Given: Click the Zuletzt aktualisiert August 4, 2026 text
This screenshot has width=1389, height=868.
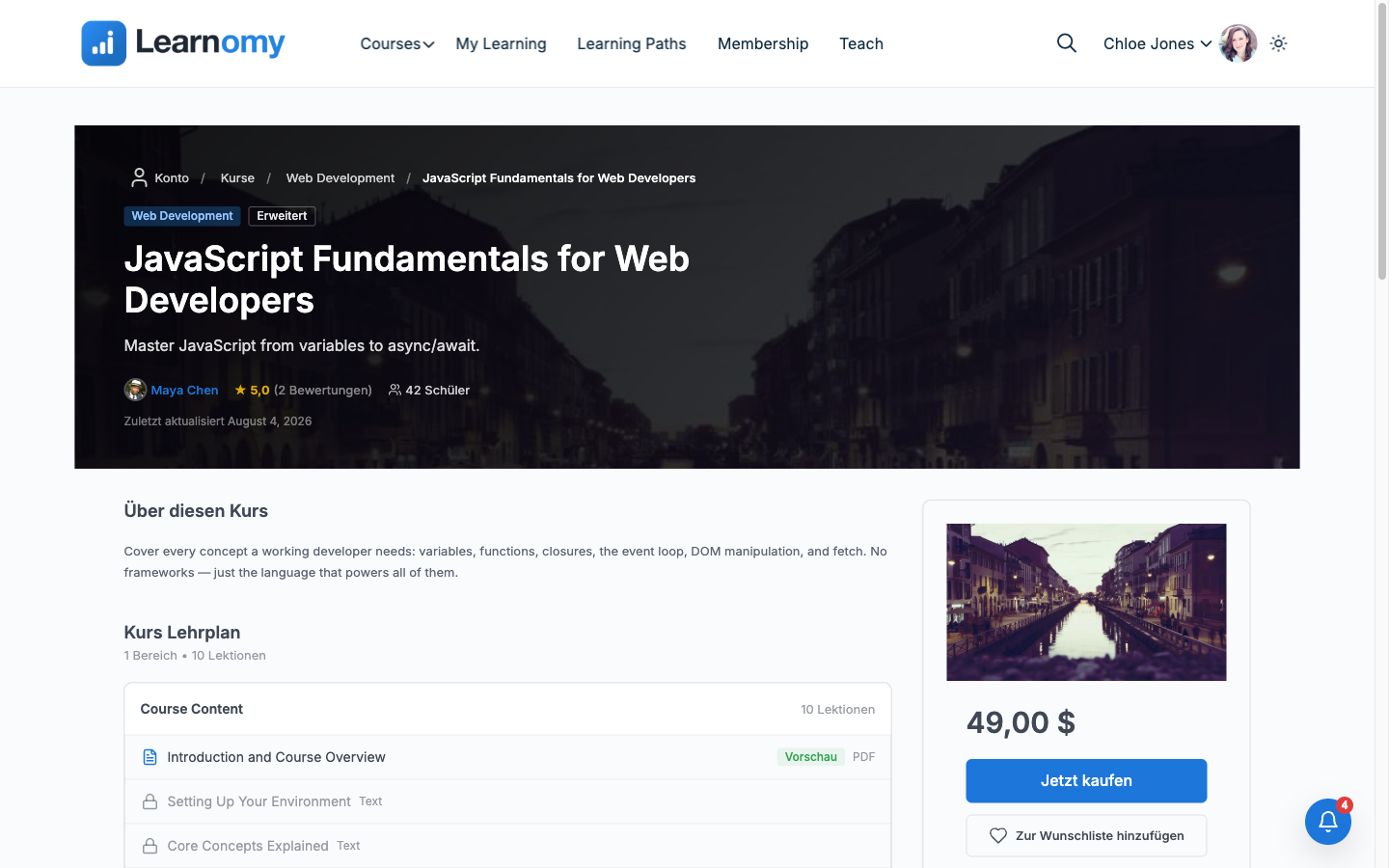Looking at the screenshot, I should coord(218,421).
